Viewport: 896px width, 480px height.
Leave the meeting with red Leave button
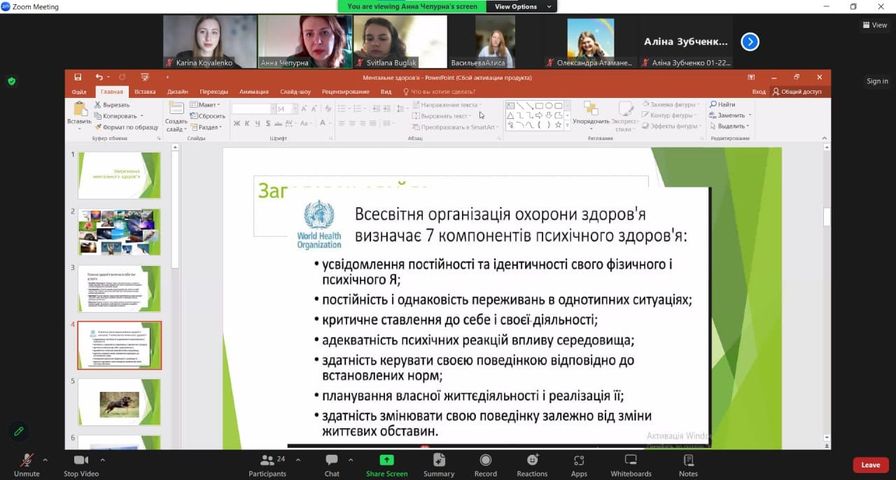click(x=870, y=465)
